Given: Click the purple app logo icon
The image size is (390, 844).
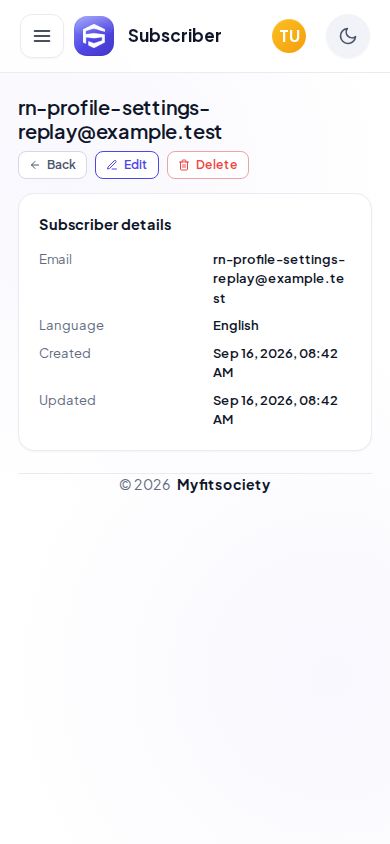Looking at the screenshot, I should click(94, 36).
